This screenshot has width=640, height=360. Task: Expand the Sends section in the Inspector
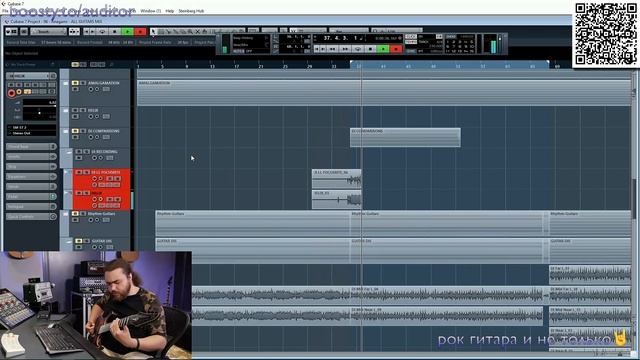tap(31, 187)
